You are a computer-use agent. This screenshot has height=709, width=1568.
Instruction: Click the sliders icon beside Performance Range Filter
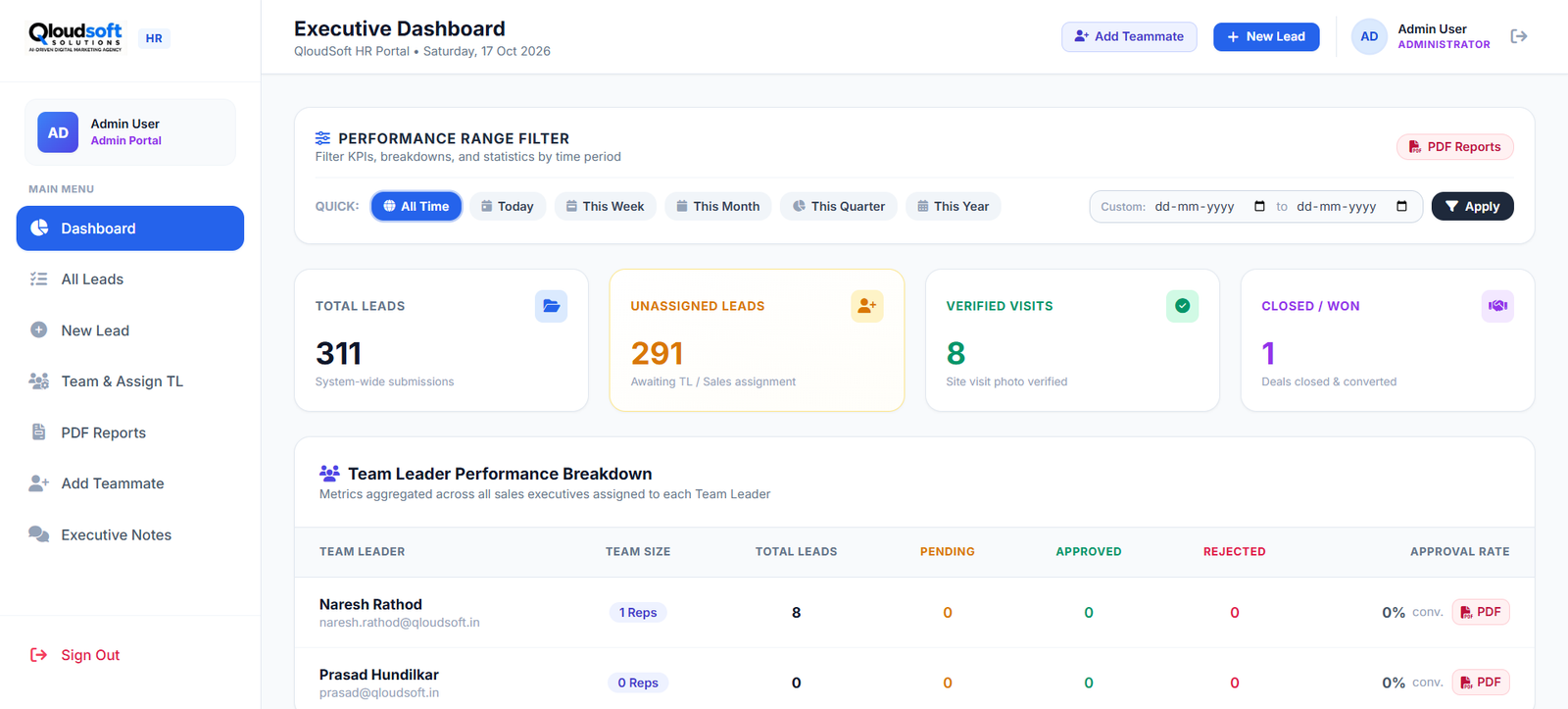[x=322, y=138]
